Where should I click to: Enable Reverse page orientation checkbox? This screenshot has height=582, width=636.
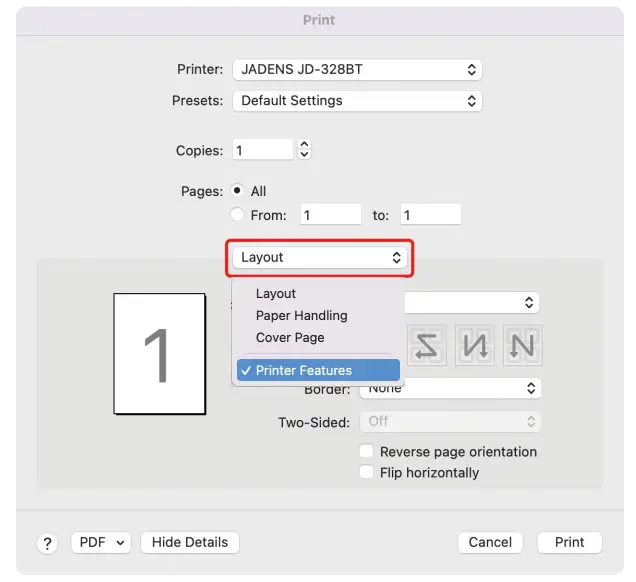coord(366,451)
